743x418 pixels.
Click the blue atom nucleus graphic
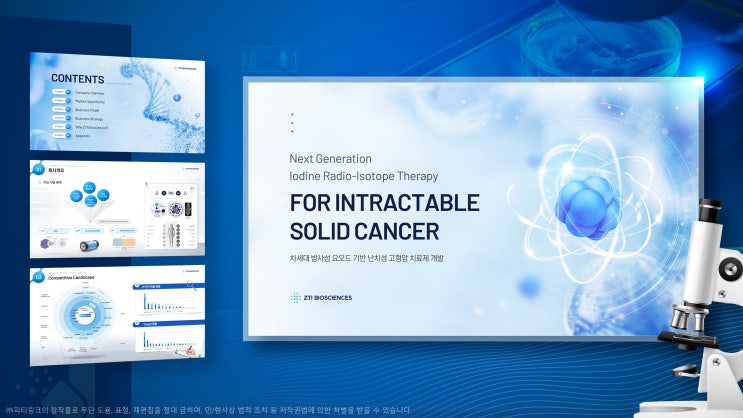(x=587, y=207)
